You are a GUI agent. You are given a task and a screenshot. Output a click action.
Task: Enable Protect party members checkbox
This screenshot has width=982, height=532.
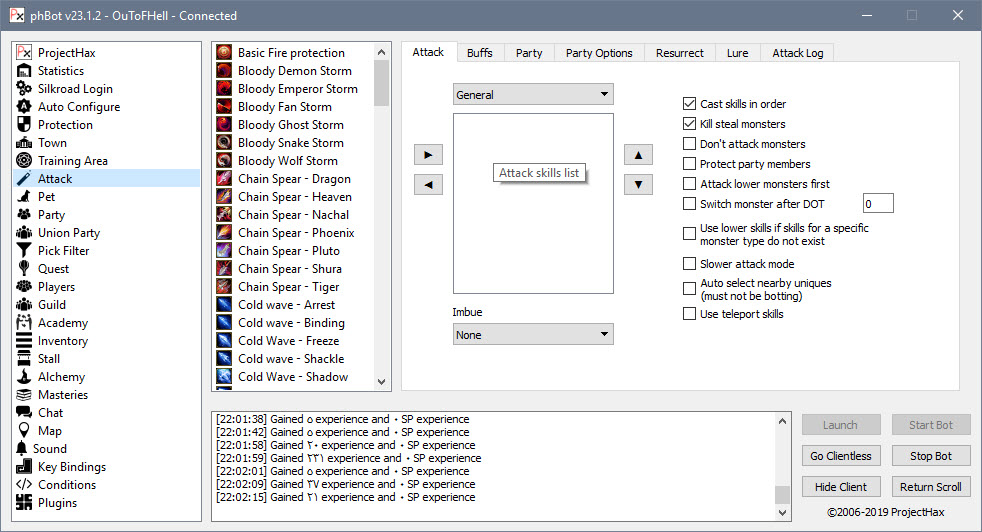[689, 164]
